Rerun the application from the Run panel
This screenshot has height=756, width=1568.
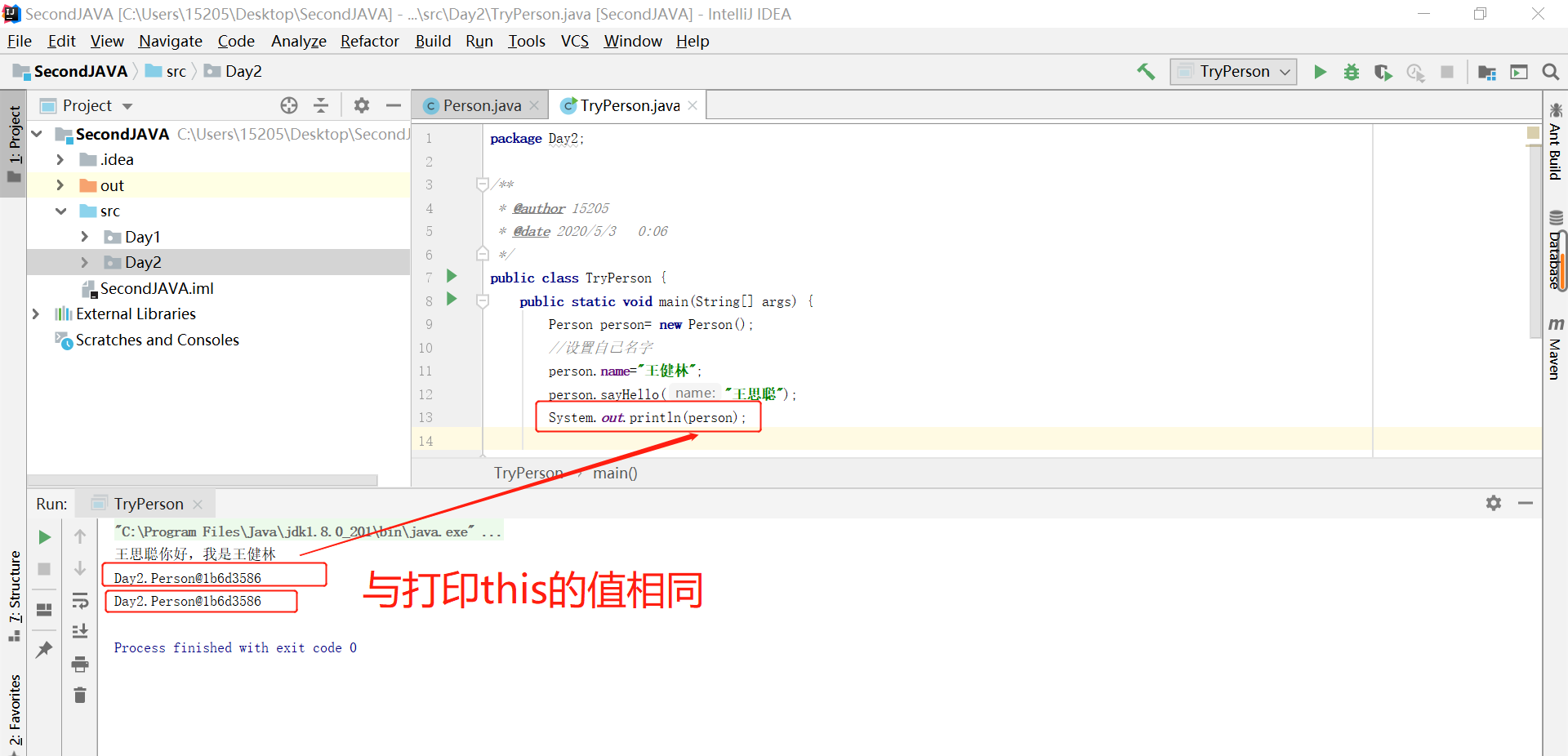pyautogui.click(x=44, y=537)
